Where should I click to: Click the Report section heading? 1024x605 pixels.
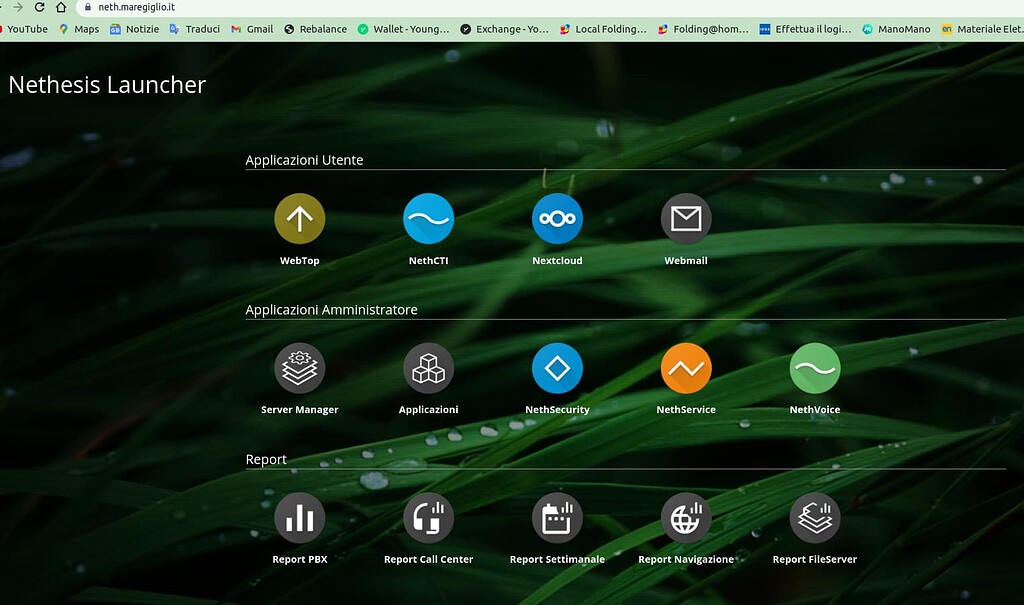click(x=266, y=459)
